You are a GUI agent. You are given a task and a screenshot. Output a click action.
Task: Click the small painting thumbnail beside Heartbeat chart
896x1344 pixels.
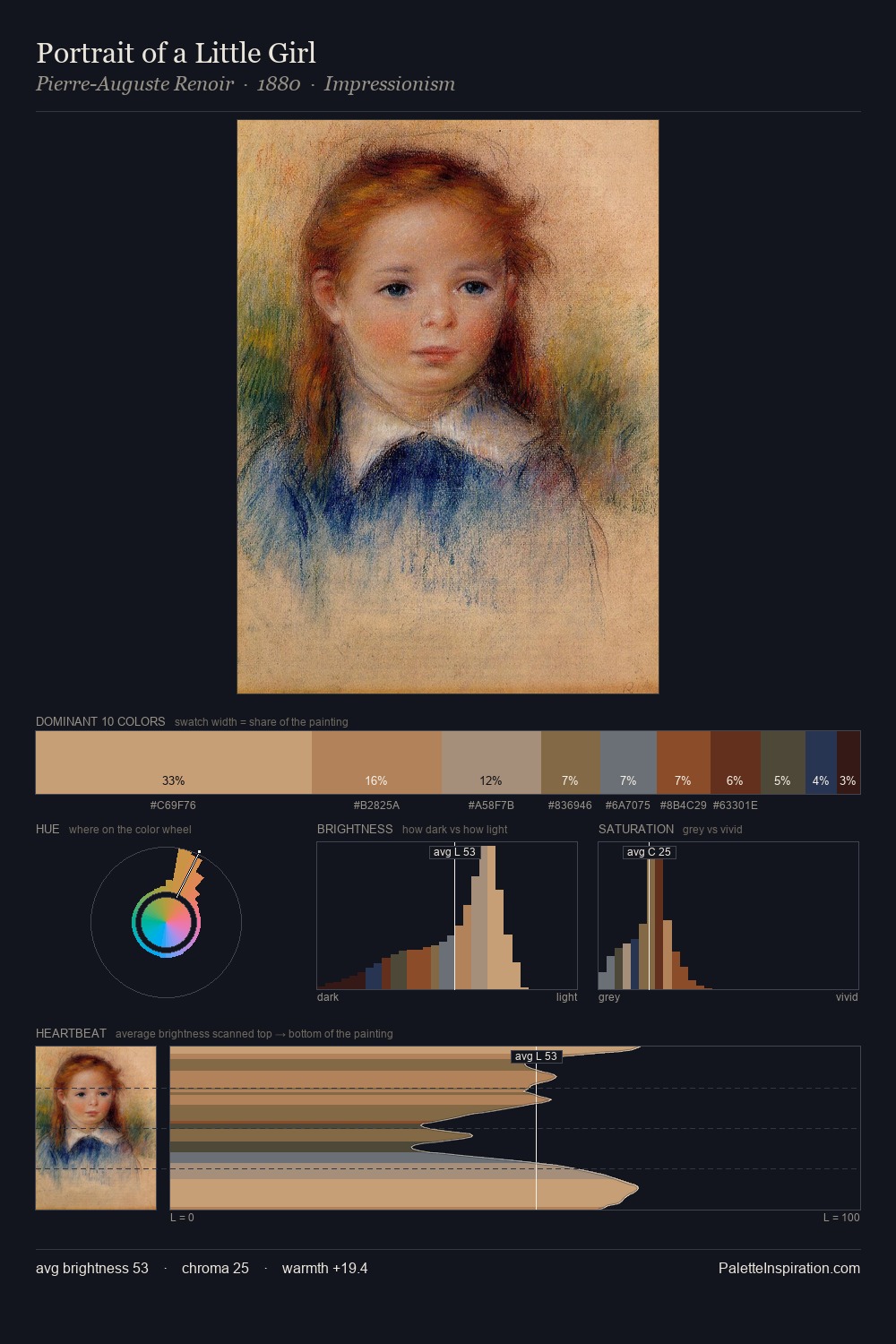coord(96,1128)
